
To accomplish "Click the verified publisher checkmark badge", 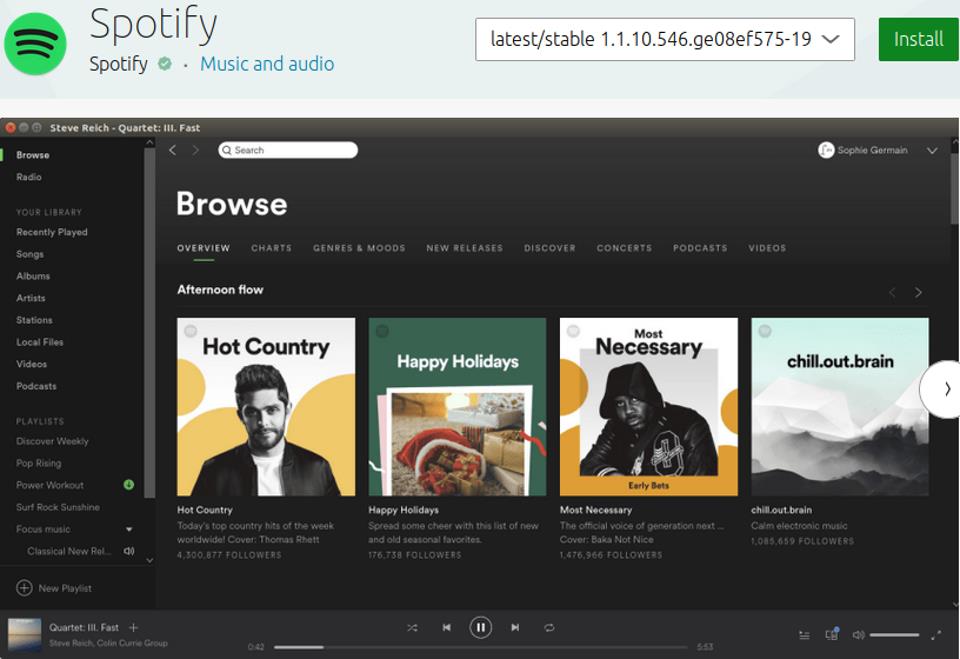I will point(165,64).
